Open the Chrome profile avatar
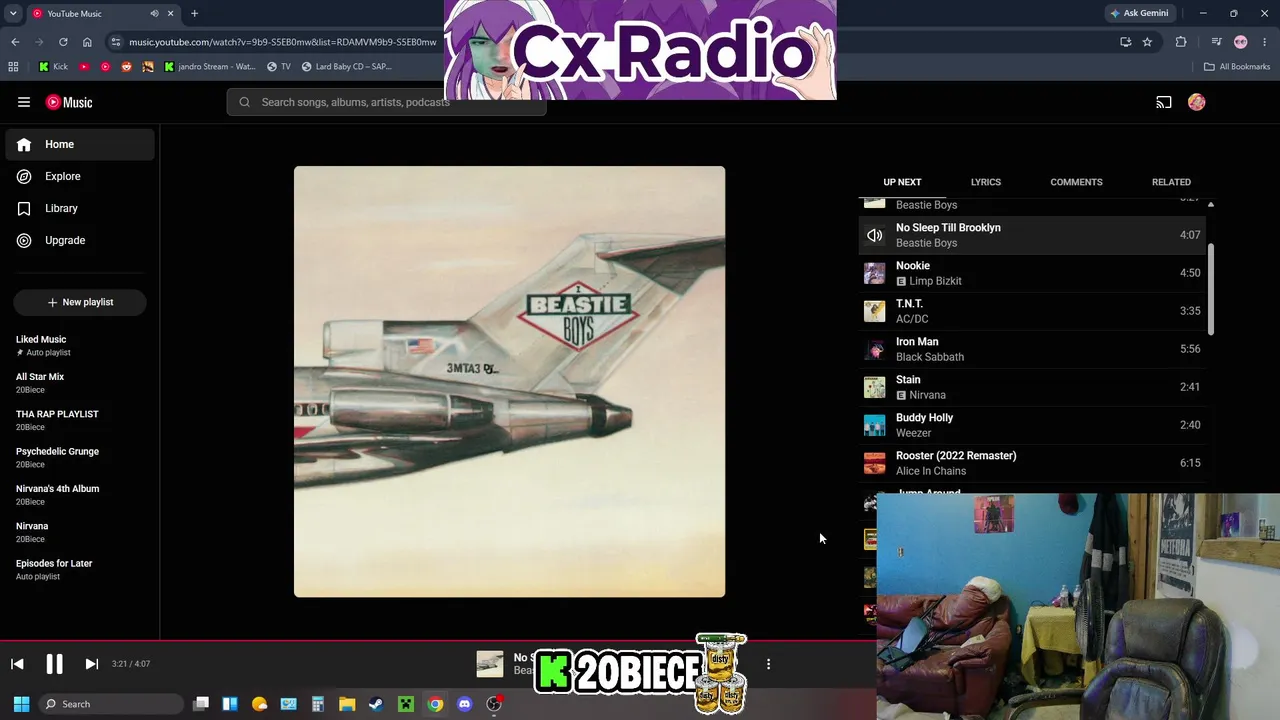Screen dimensions: 1280x720 1241,42
